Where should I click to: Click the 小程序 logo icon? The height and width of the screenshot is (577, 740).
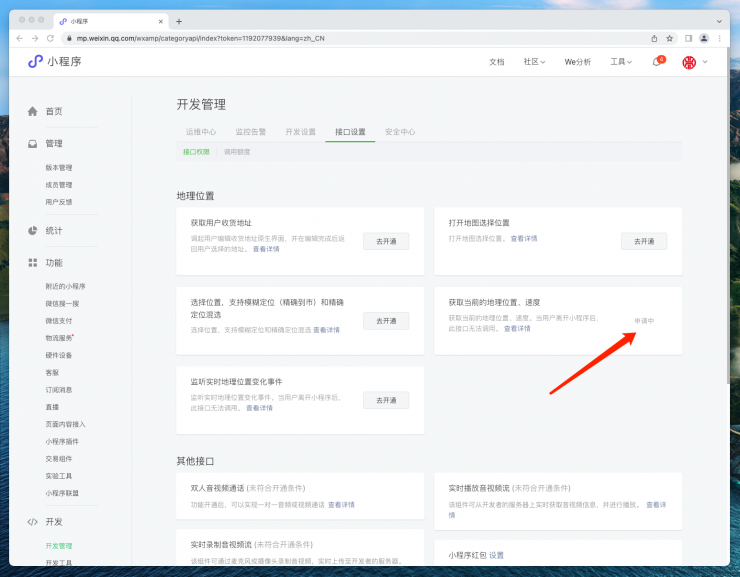(35, 62)
